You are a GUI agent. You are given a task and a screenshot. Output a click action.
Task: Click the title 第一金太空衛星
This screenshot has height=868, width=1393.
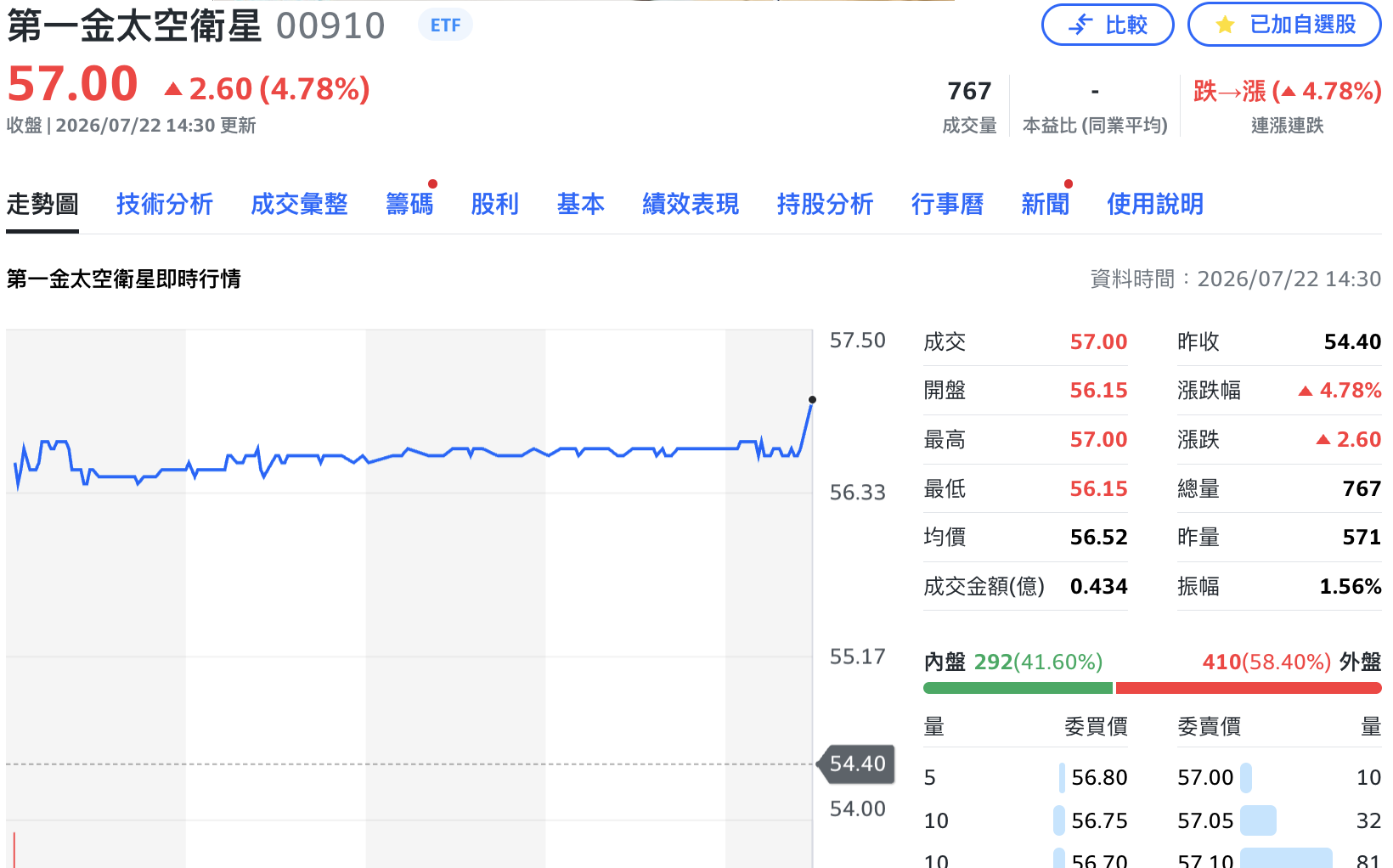tap(134, 26)
